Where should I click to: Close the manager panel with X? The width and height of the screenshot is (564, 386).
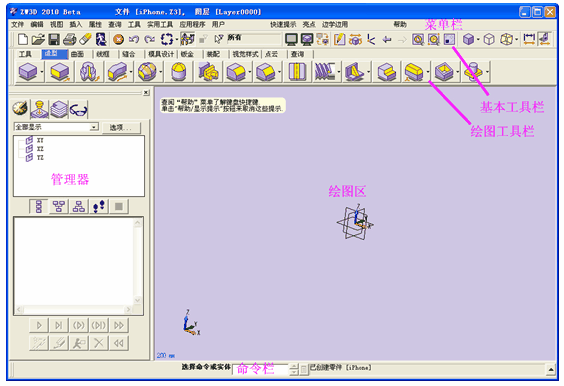coord(146,92)
